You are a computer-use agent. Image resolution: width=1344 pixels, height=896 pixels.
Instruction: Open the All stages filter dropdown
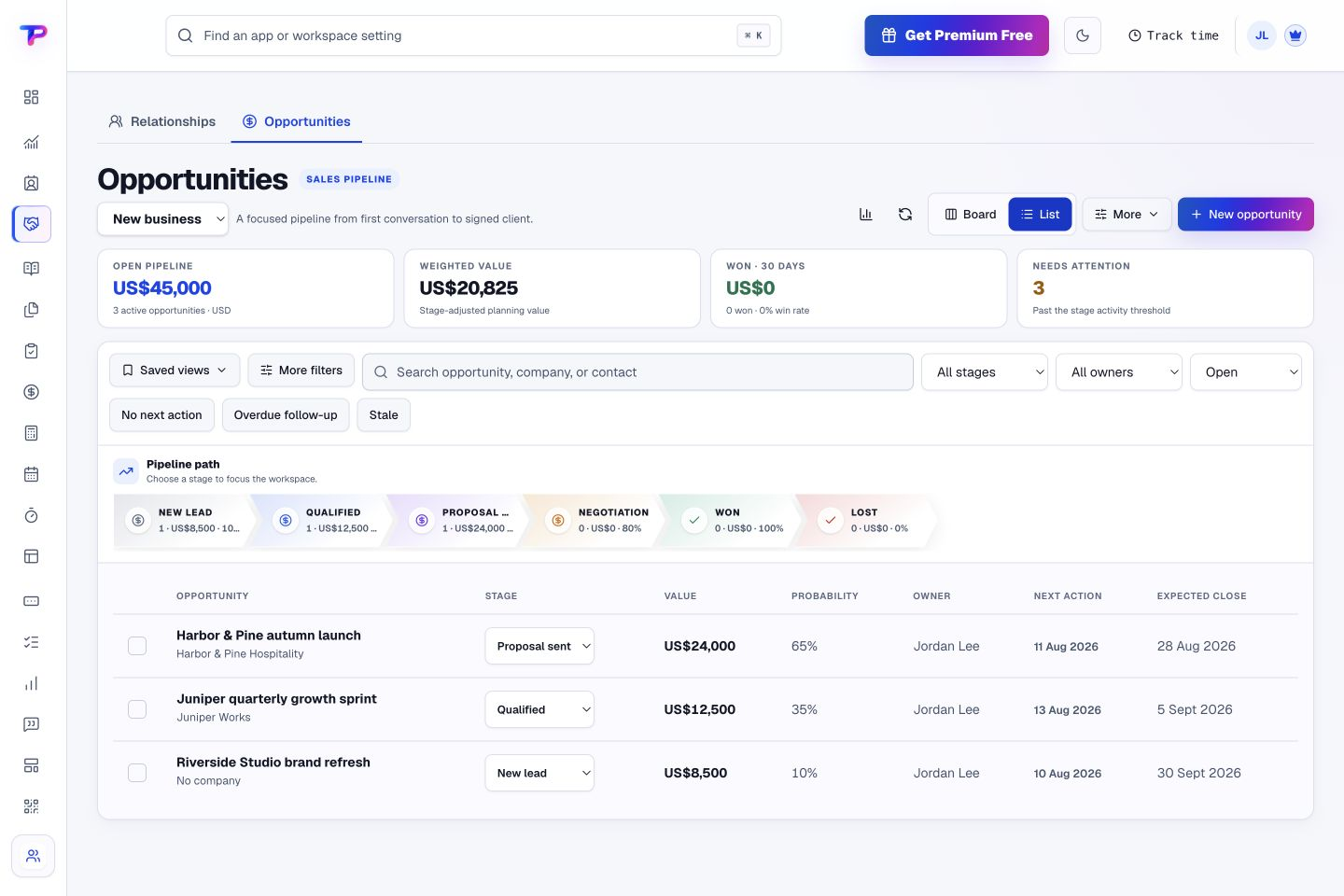pos(985,372)
